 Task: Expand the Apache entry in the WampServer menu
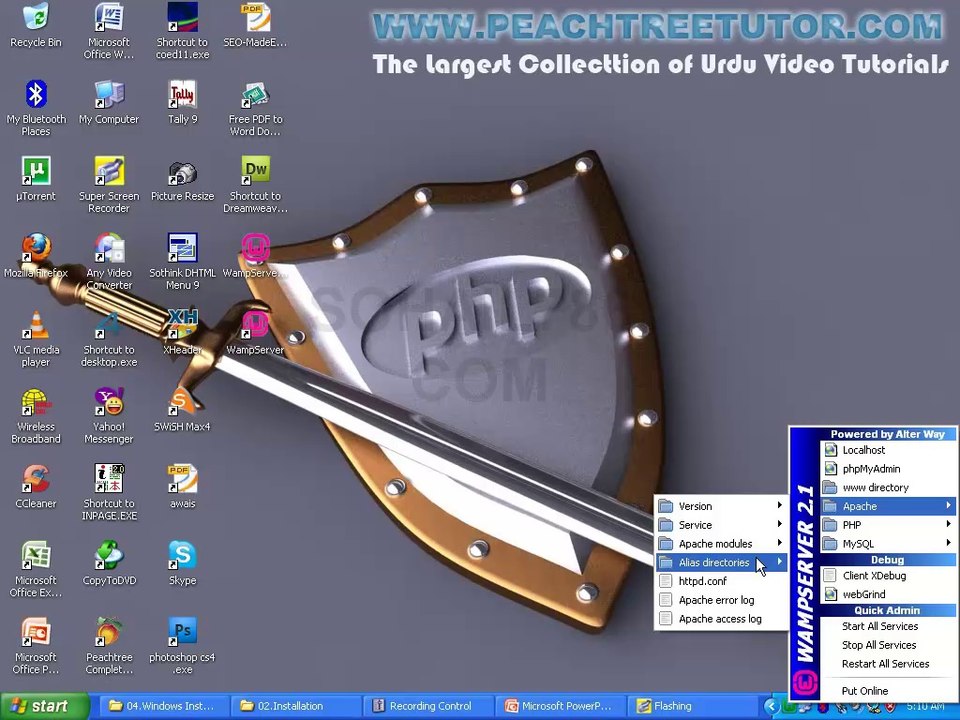[888, 506]
